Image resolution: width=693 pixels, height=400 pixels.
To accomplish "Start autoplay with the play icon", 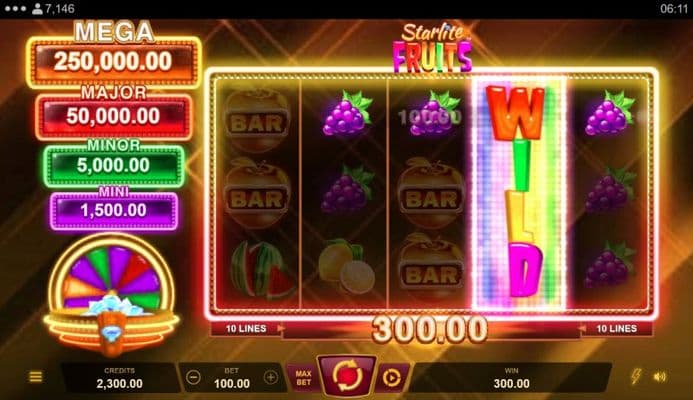I will [x=392, y=378].
